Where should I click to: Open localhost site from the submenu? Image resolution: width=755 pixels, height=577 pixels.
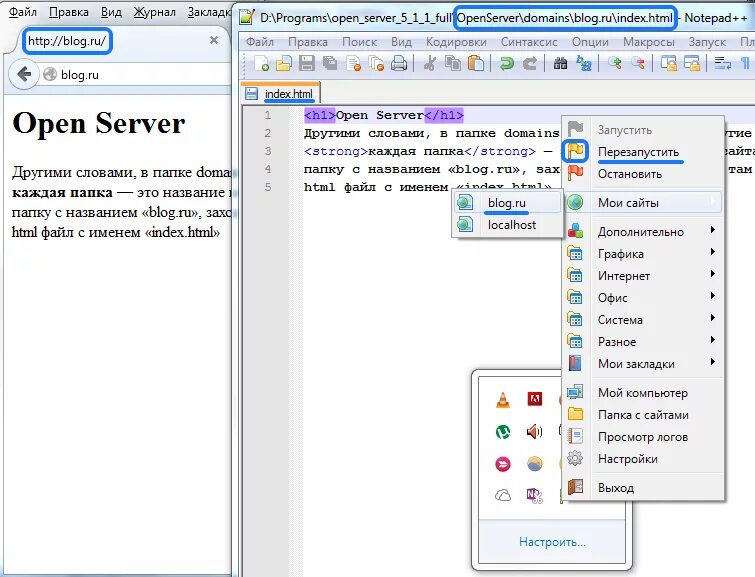tap(508, 224)
